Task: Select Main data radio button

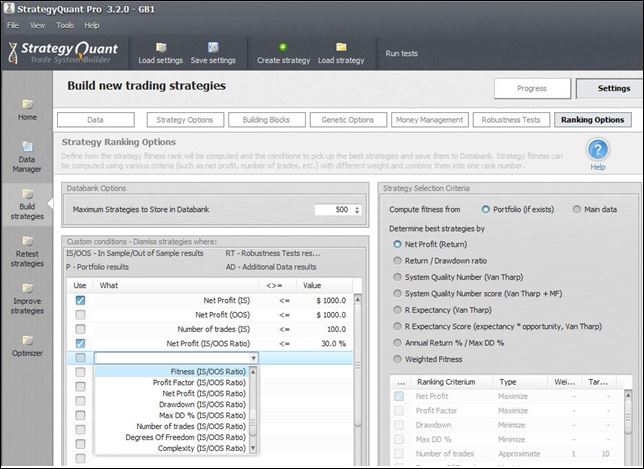Action: tap(577, 209)
